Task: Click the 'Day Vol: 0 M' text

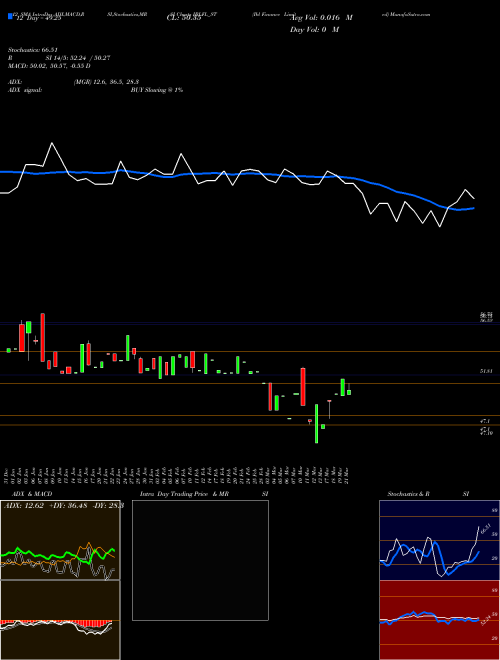Action: tap(314, 29)
